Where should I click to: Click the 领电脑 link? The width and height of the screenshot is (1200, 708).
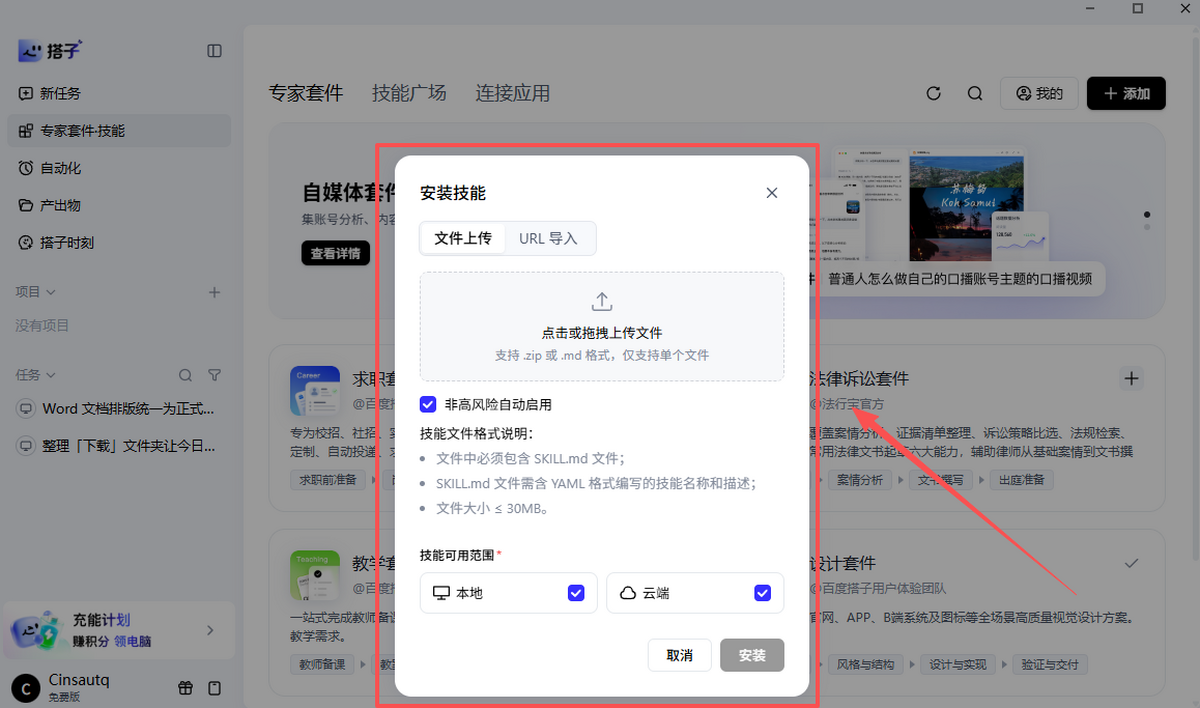tap(133, 641)
